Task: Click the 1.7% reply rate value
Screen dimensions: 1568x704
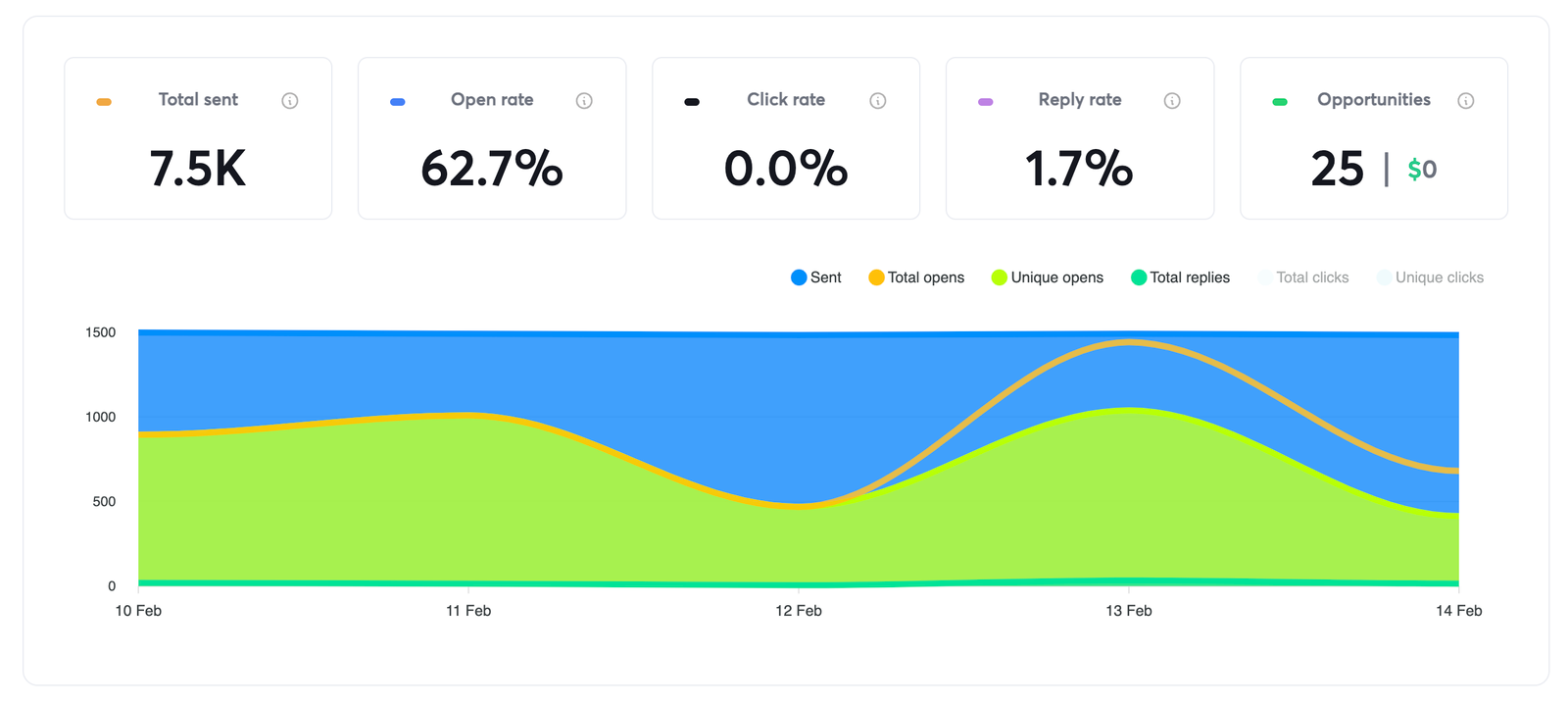Action: click(x=1079, y=169)
